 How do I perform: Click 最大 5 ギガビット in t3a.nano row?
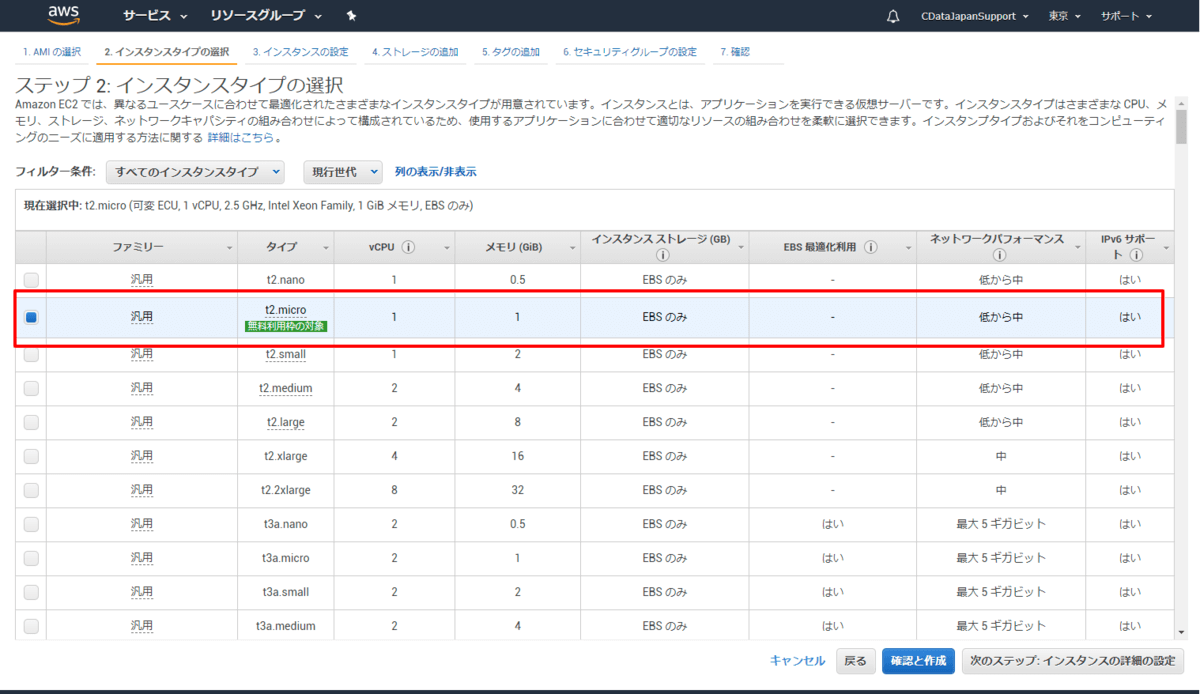pyautogui.click(x=1001, y=524)
